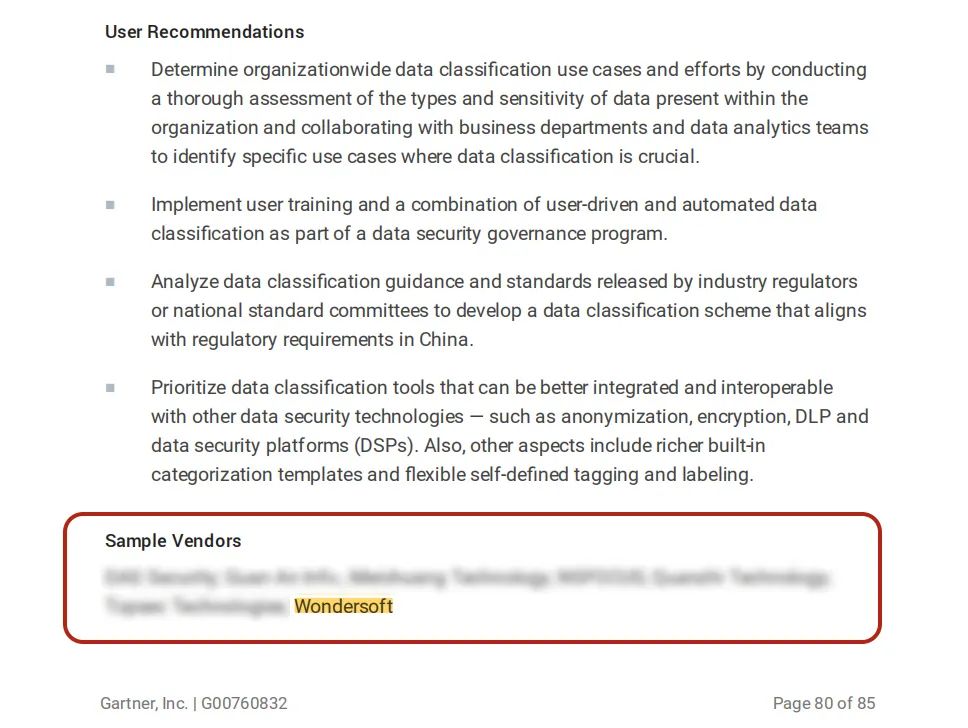The height and width of the screenshot is (728, 968).
Task: Click the line 'Implement user training and a combination'
Action: coord(484,205)
